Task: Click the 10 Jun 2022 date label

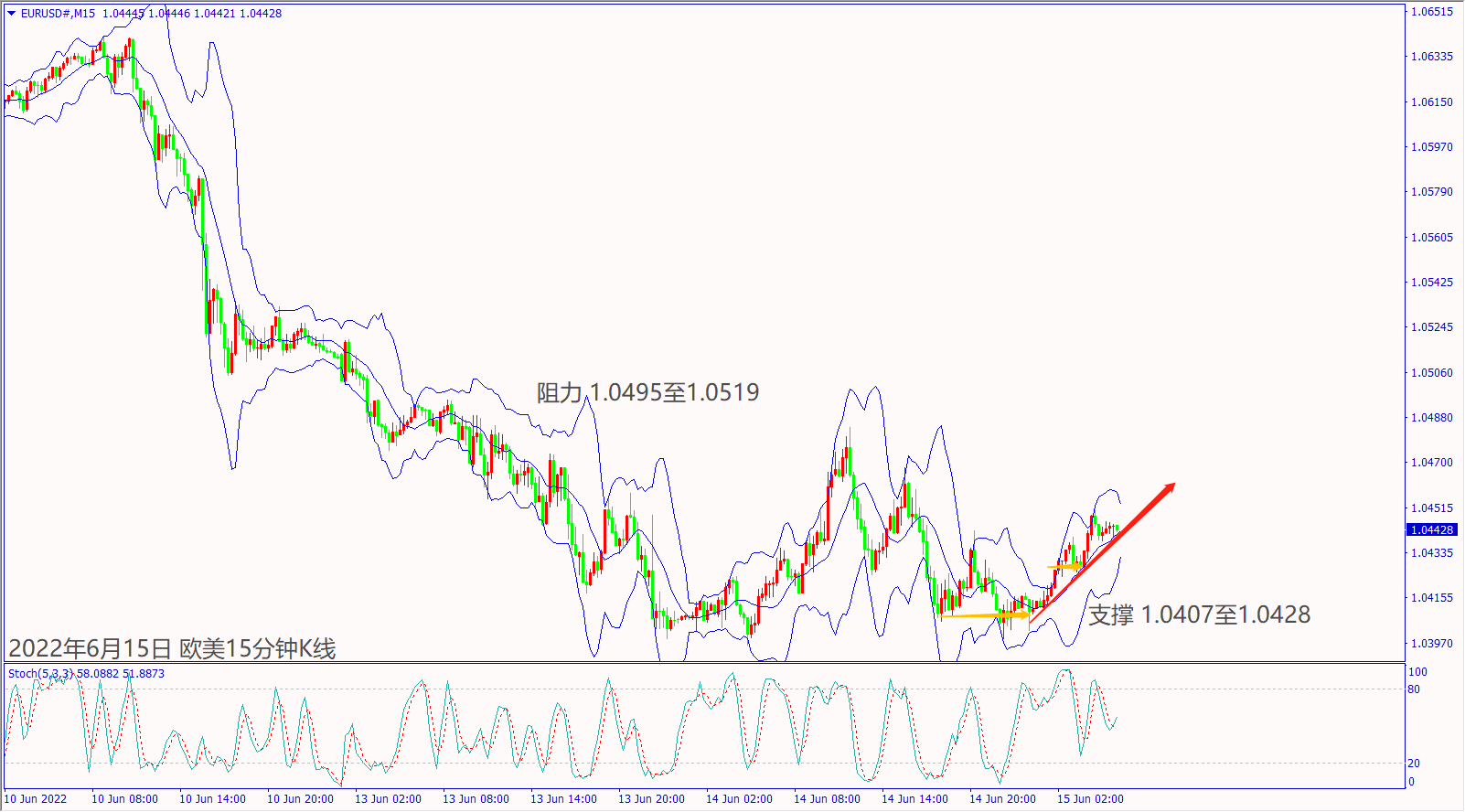Action: click(36, 799)
